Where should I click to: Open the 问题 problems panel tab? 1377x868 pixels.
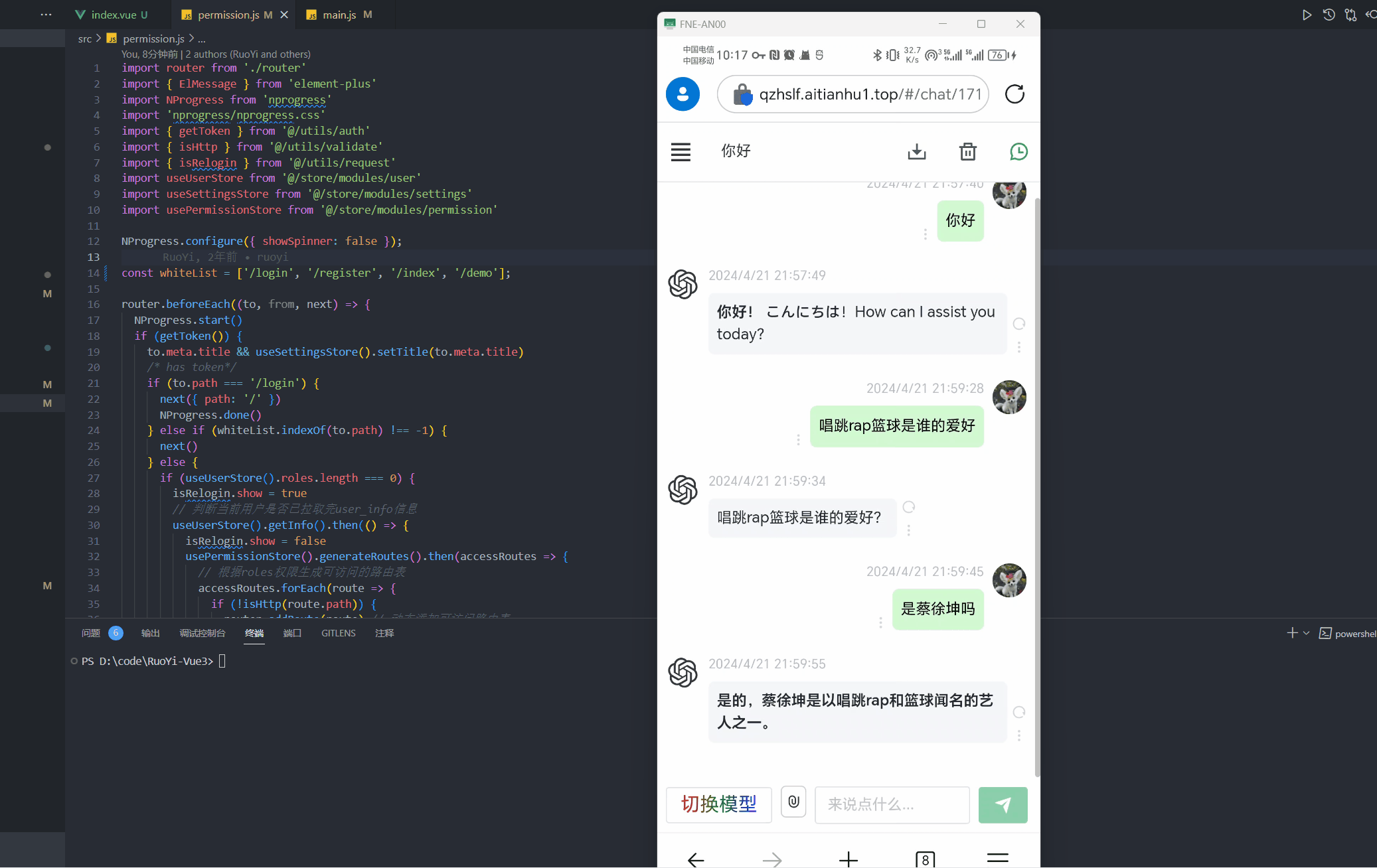pyautogui.click(x=91, y=633)
